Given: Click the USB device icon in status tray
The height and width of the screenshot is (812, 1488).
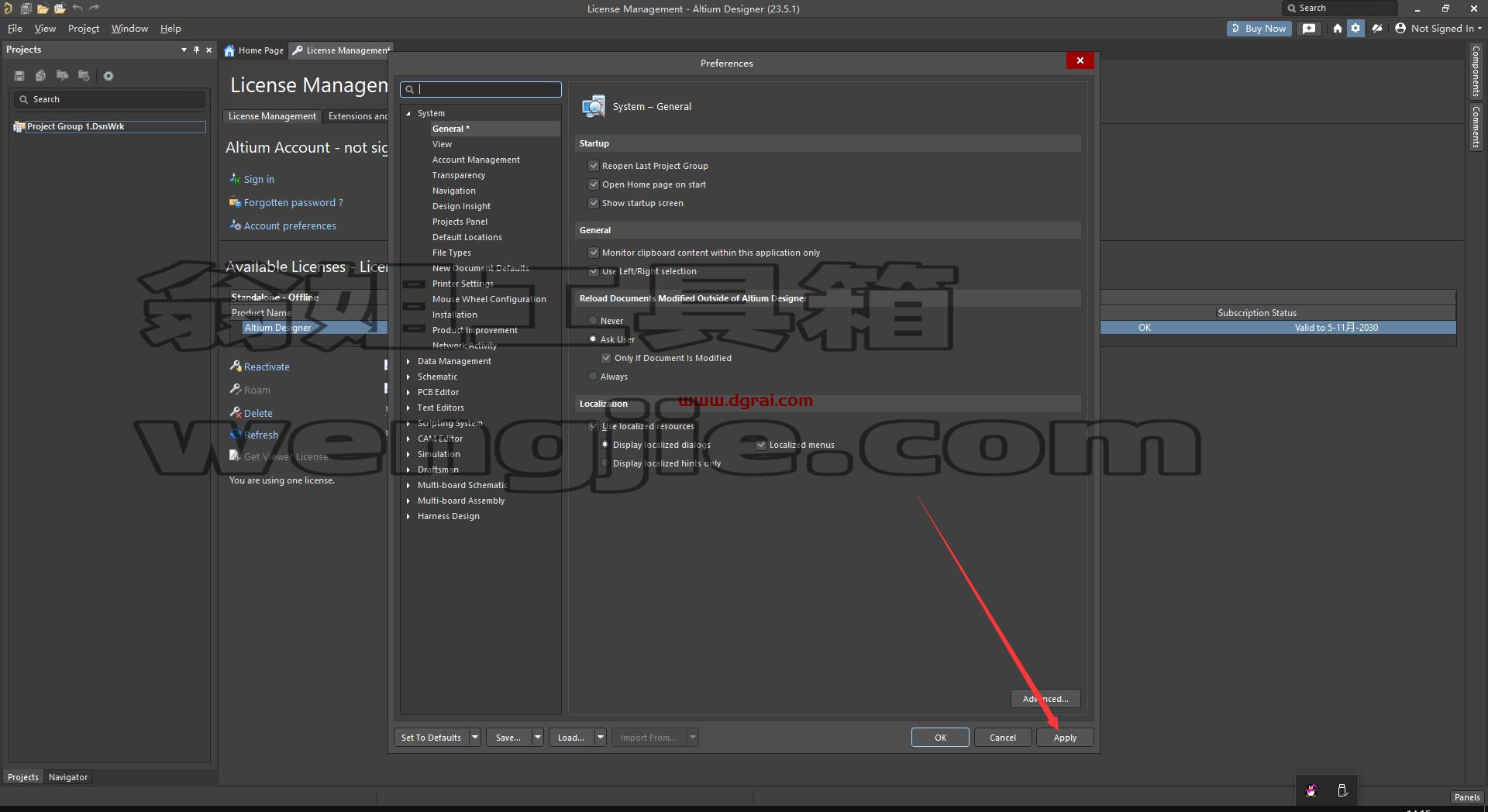Looking at the screenshot, I should pos(1342,790).
